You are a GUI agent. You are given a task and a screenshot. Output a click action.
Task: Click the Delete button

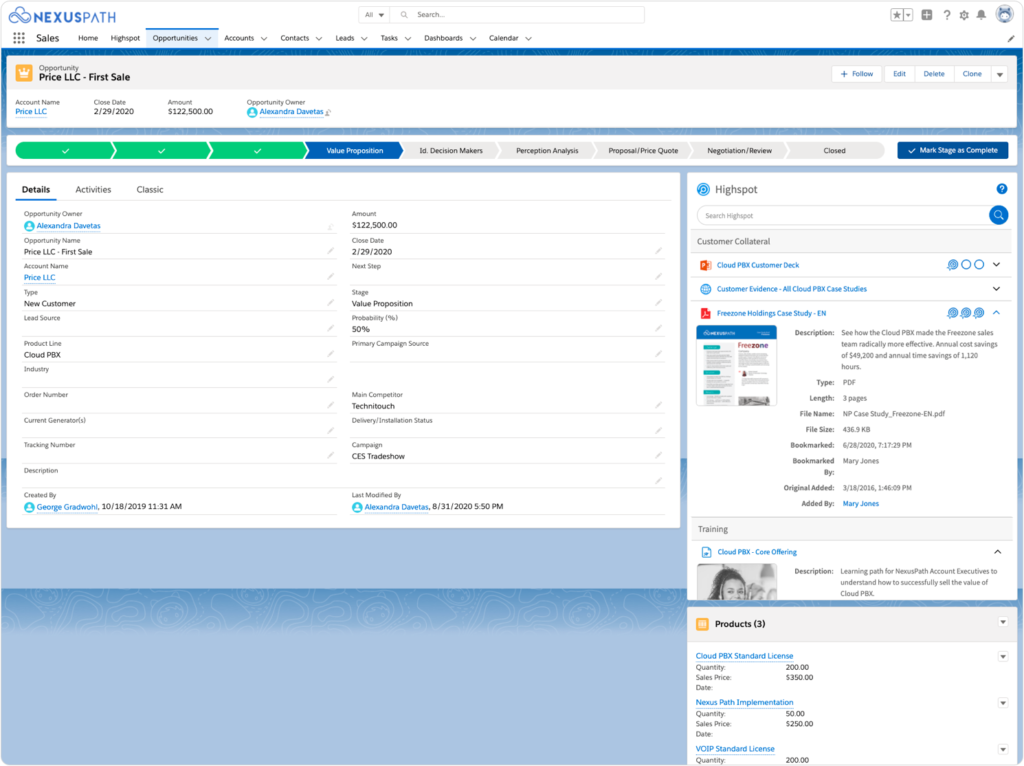click(x=934, y=74)
